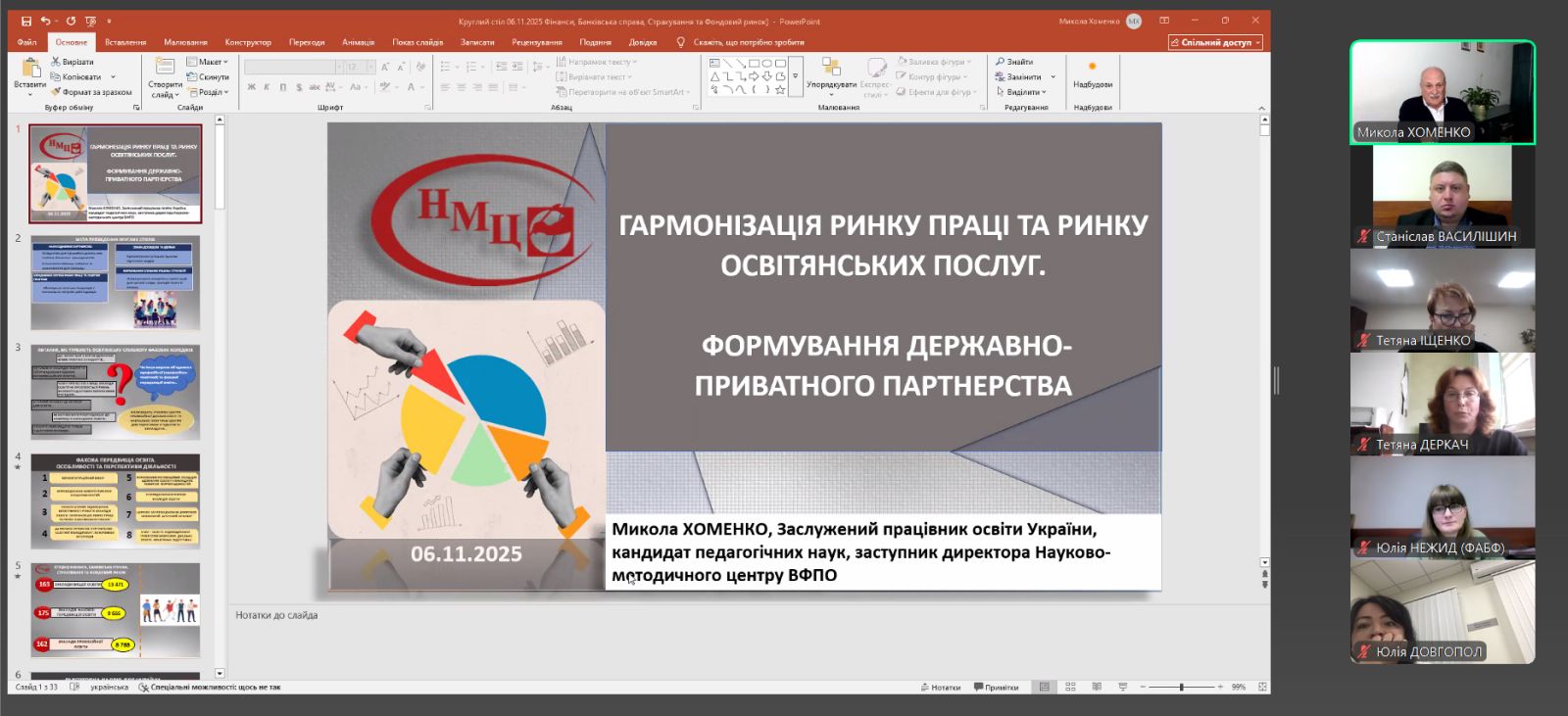Switch to the Insert (Вставлення) tab
Viewport: 1568px width, 716px height.
coord(125,42)
